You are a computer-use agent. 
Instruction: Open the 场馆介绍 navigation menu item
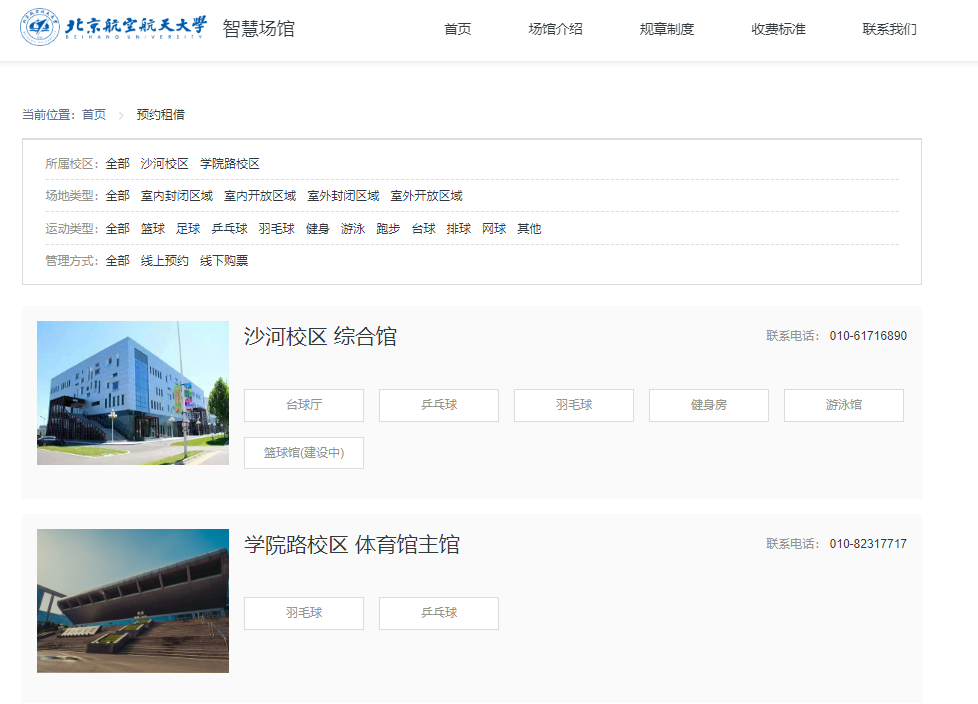[555, 29]
